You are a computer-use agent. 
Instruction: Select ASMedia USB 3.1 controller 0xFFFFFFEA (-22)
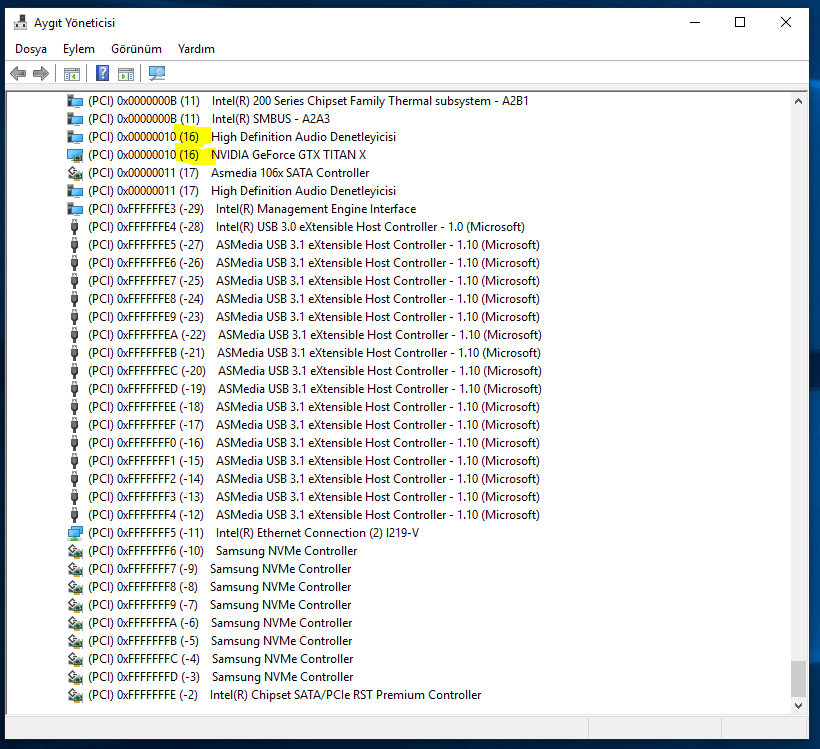pos(315,335)
